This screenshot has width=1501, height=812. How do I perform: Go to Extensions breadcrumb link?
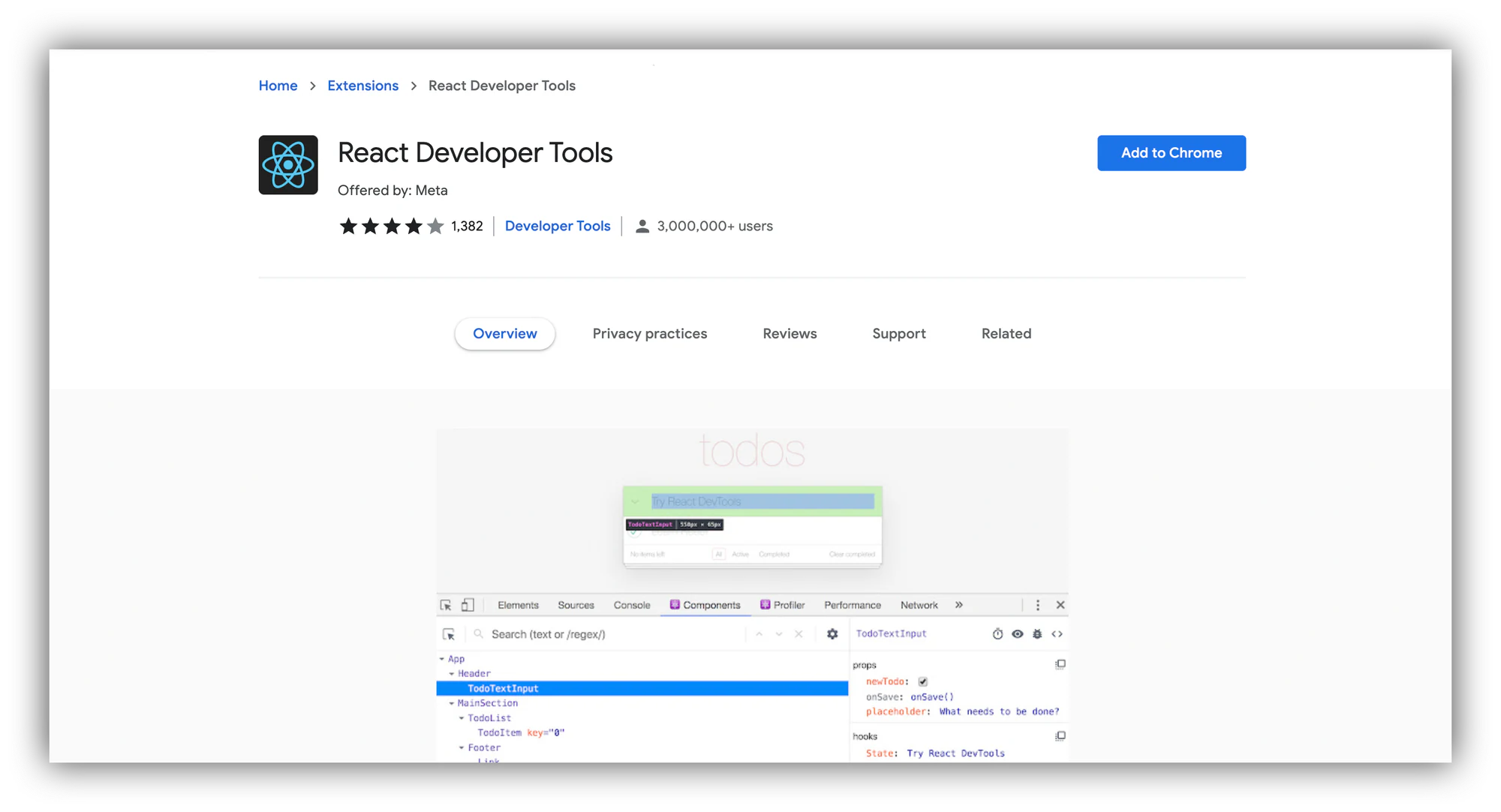point(363,86)
